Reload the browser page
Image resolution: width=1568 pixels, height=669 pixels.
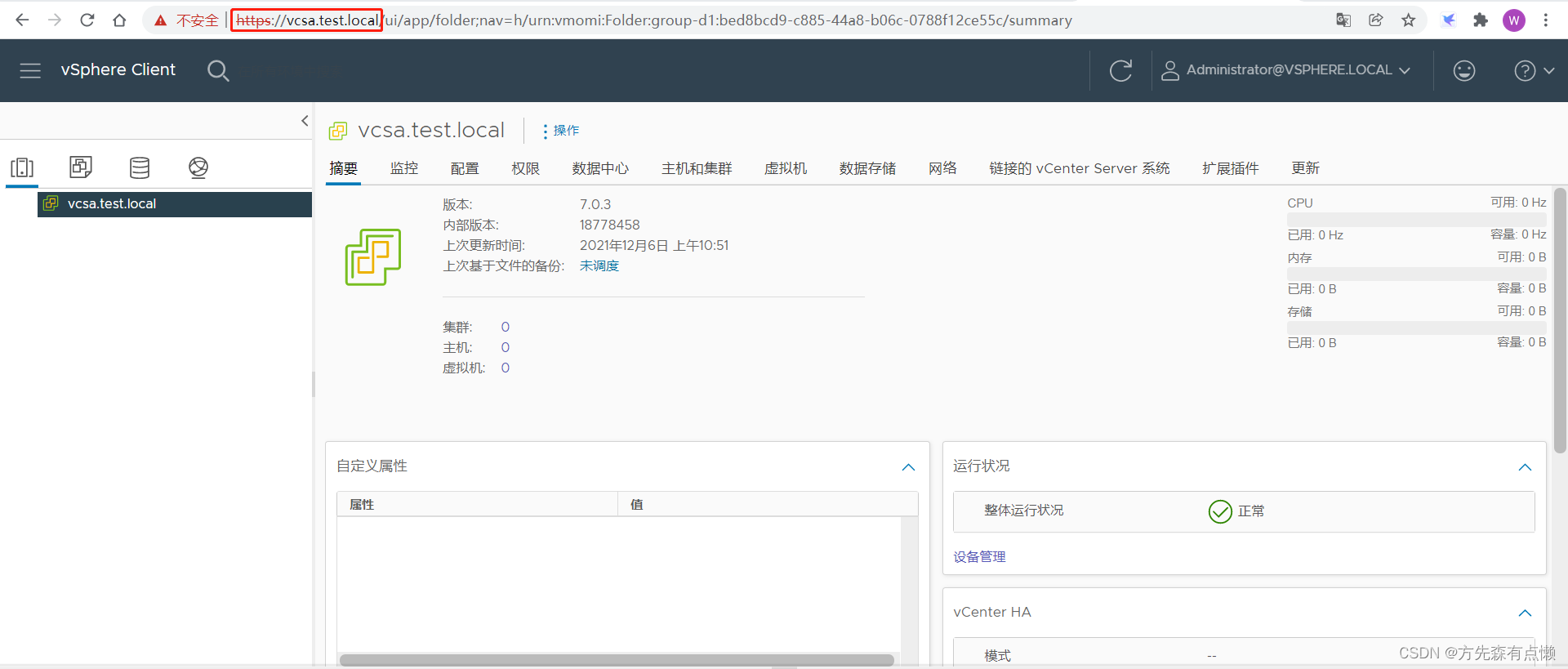point(87,20)
